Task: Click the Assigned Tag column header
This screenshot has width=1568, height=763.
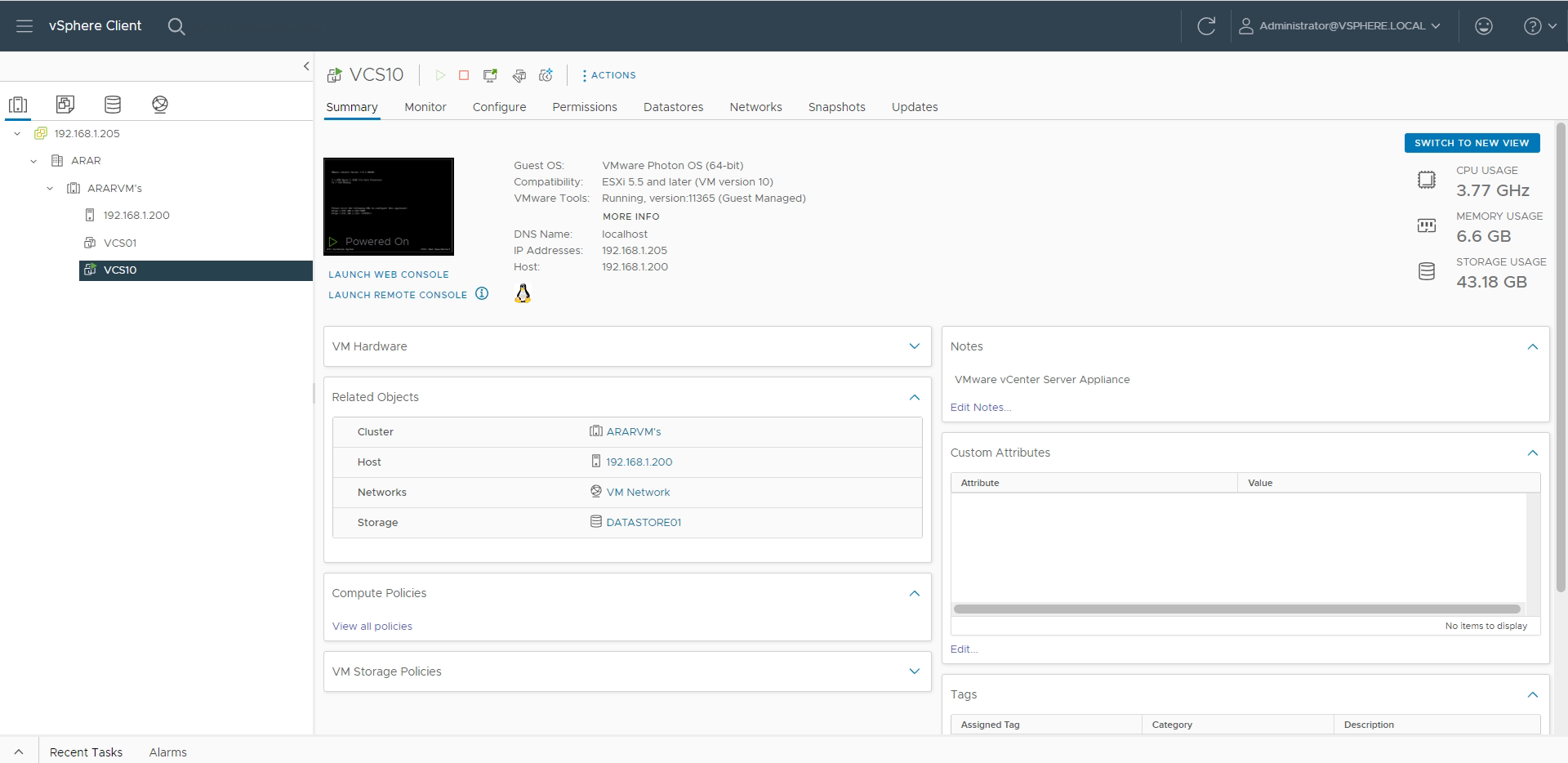Action: coord(1046,725)
